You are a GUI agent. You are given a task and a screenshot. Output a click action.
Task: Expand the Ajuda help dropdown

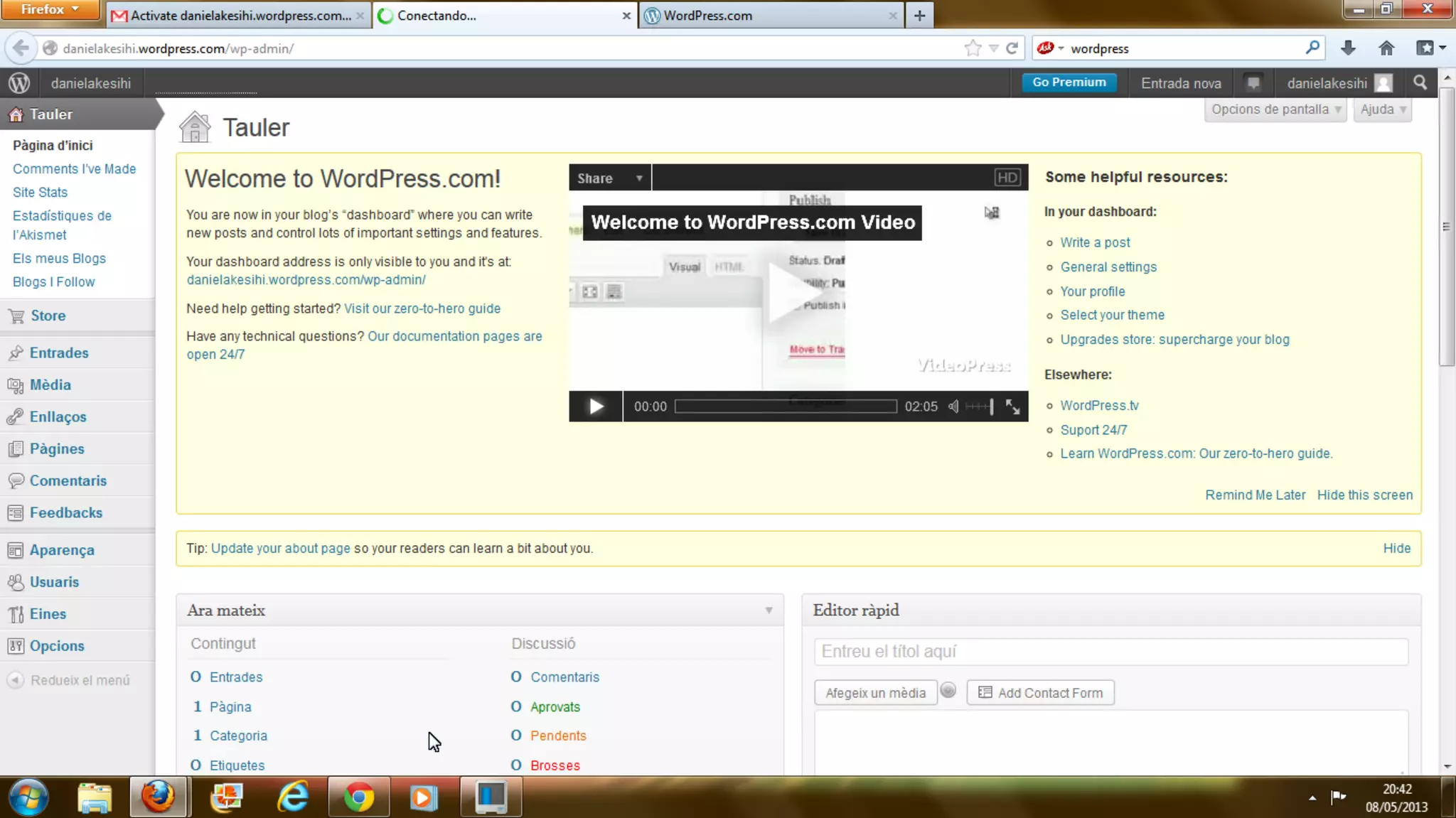click(x=1383, y=109)
